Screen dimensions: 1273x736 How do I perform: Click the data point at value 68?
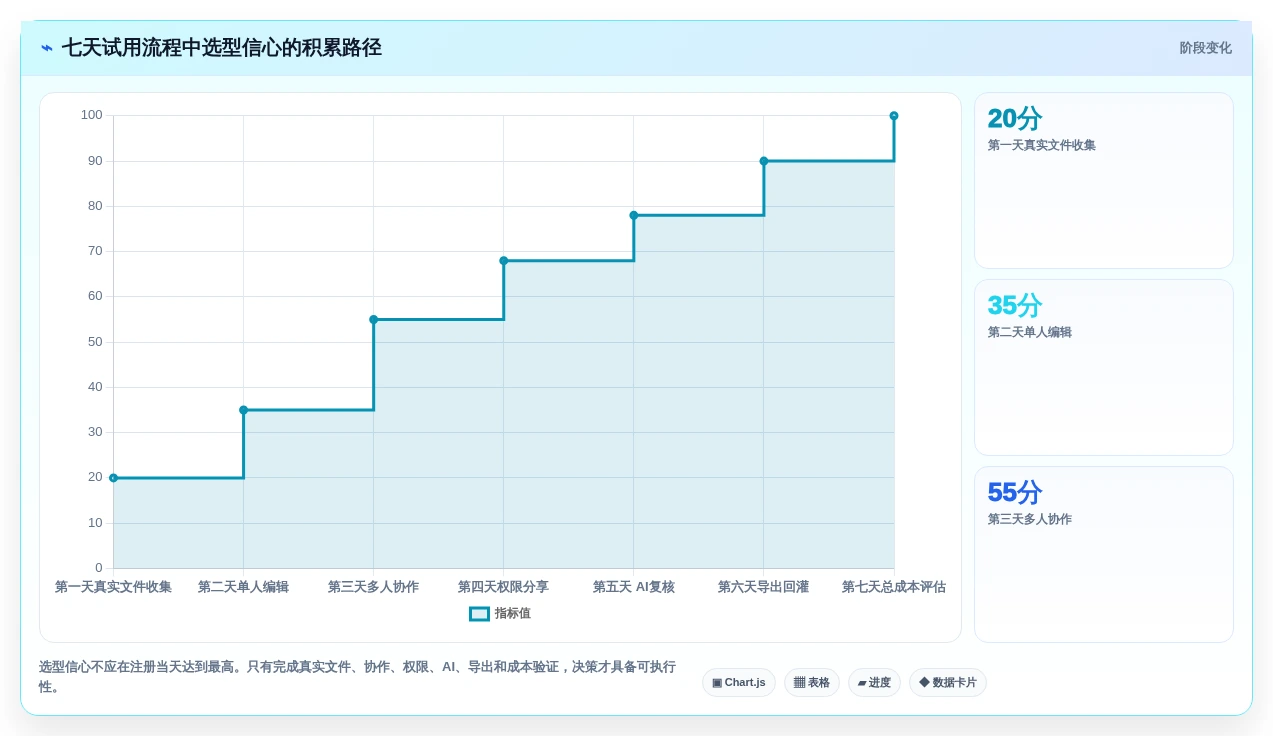[x=503, y=261]
